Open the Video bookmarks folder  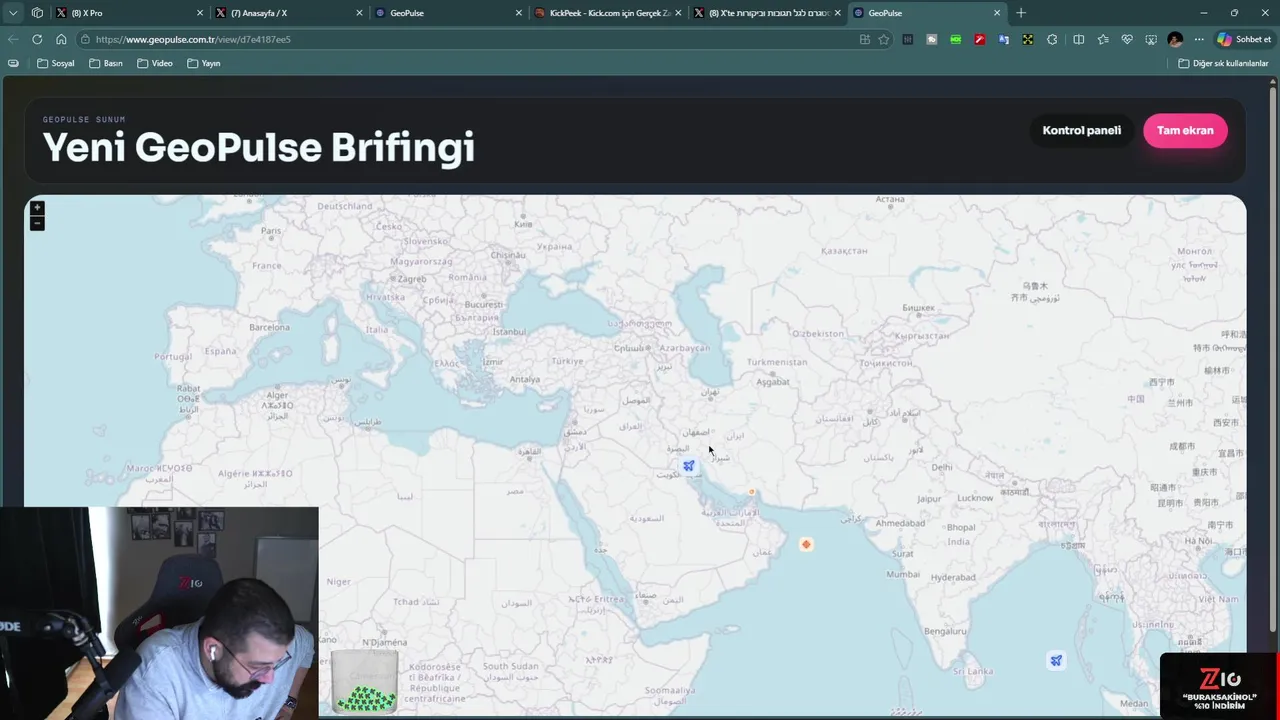pos(155,63)
